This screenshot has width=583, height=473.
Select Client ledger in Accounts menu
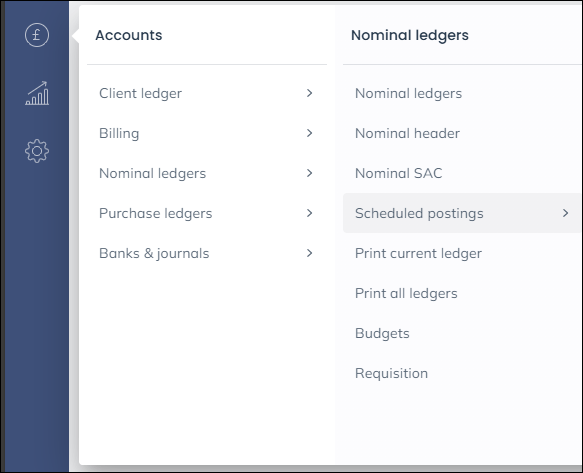[x=207, y=93]
